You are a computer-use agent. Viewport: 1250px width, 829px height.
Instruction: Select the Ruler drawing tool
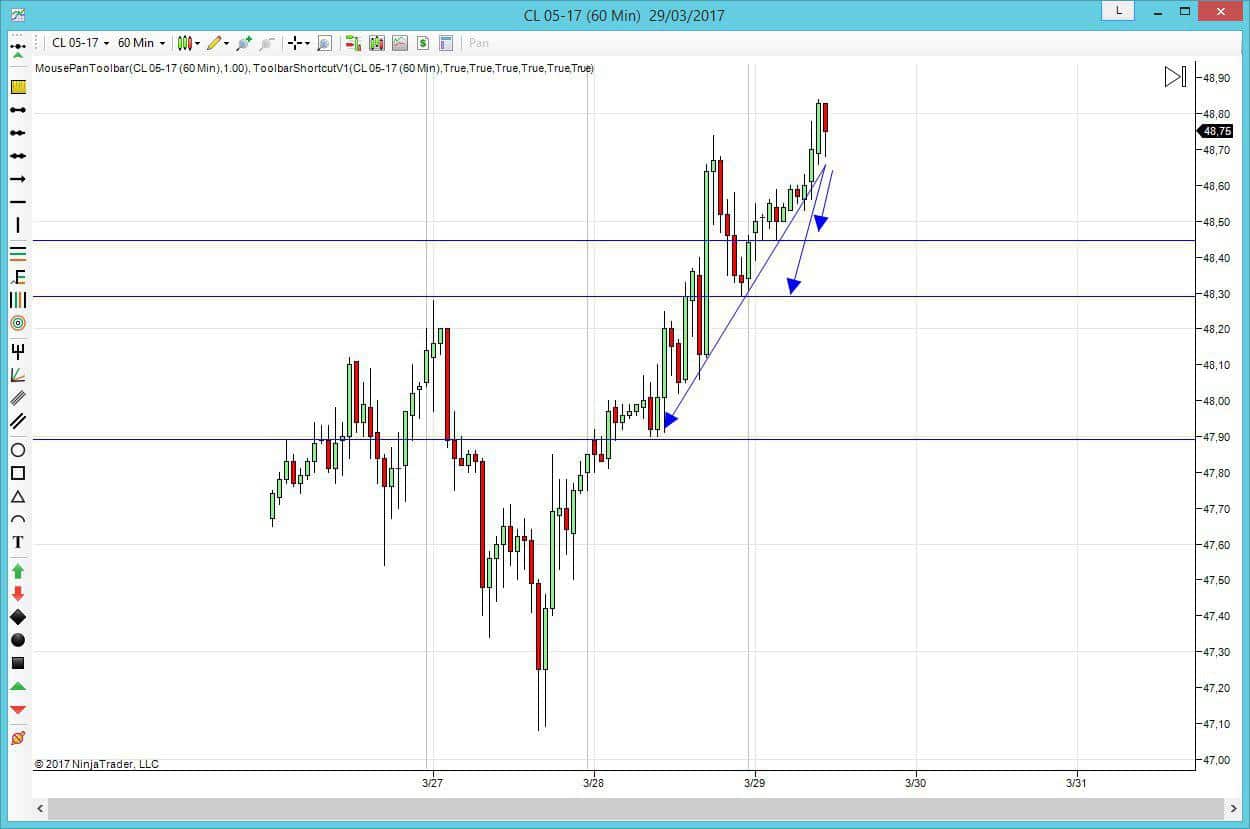tap(18, 87)
